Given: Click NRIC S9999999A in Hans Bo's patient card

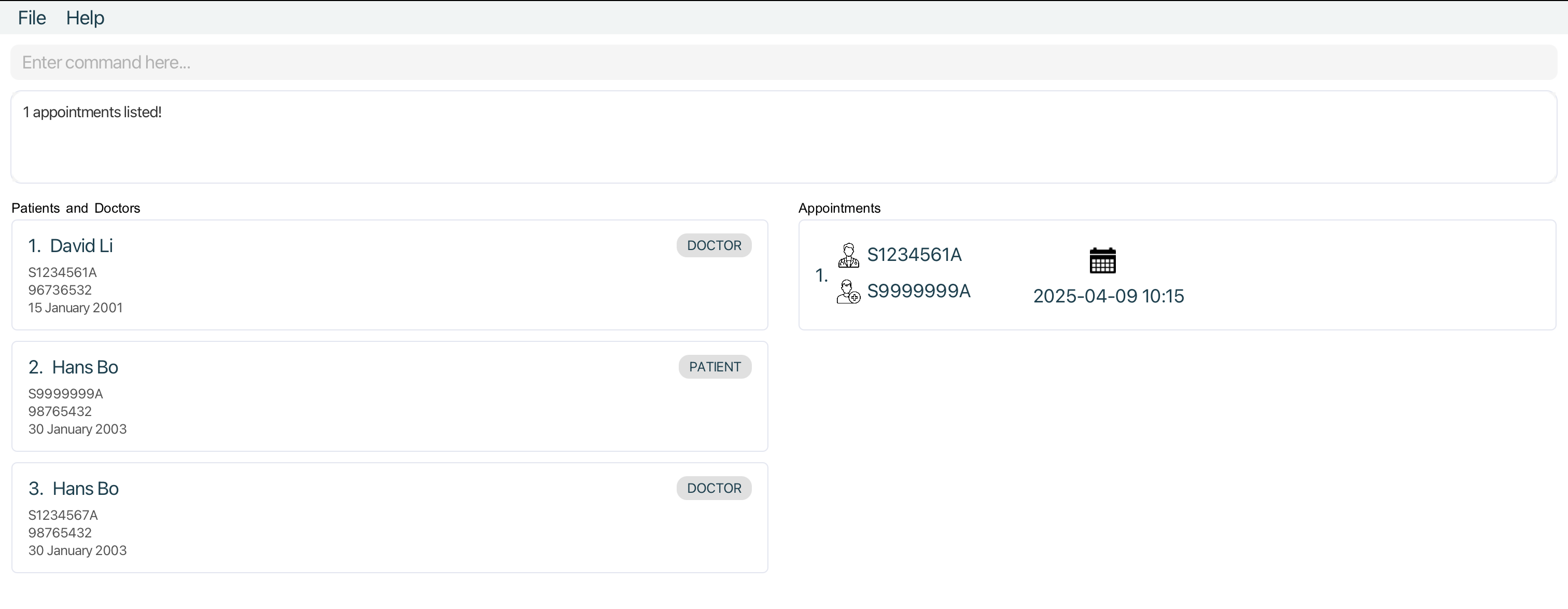Looking at the screenshot, I should (66, 393).
